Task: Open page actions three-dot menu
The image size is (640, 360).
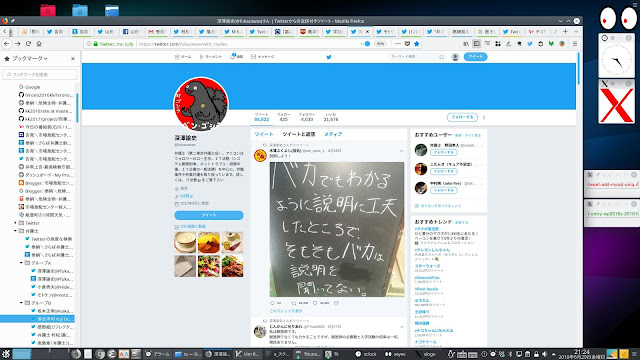Action: click(398, 44)
